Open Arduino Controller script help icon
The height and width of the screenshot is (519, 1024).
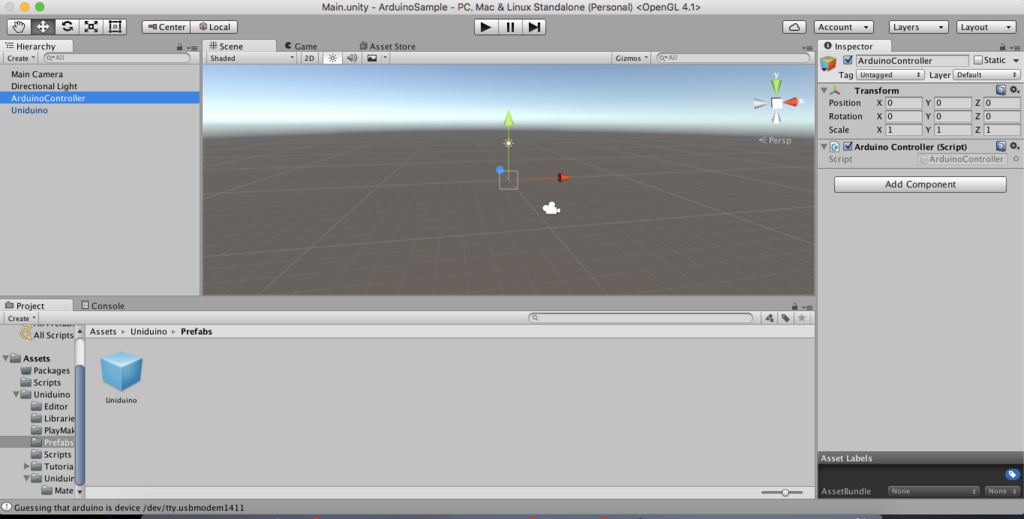[1000, 146]
